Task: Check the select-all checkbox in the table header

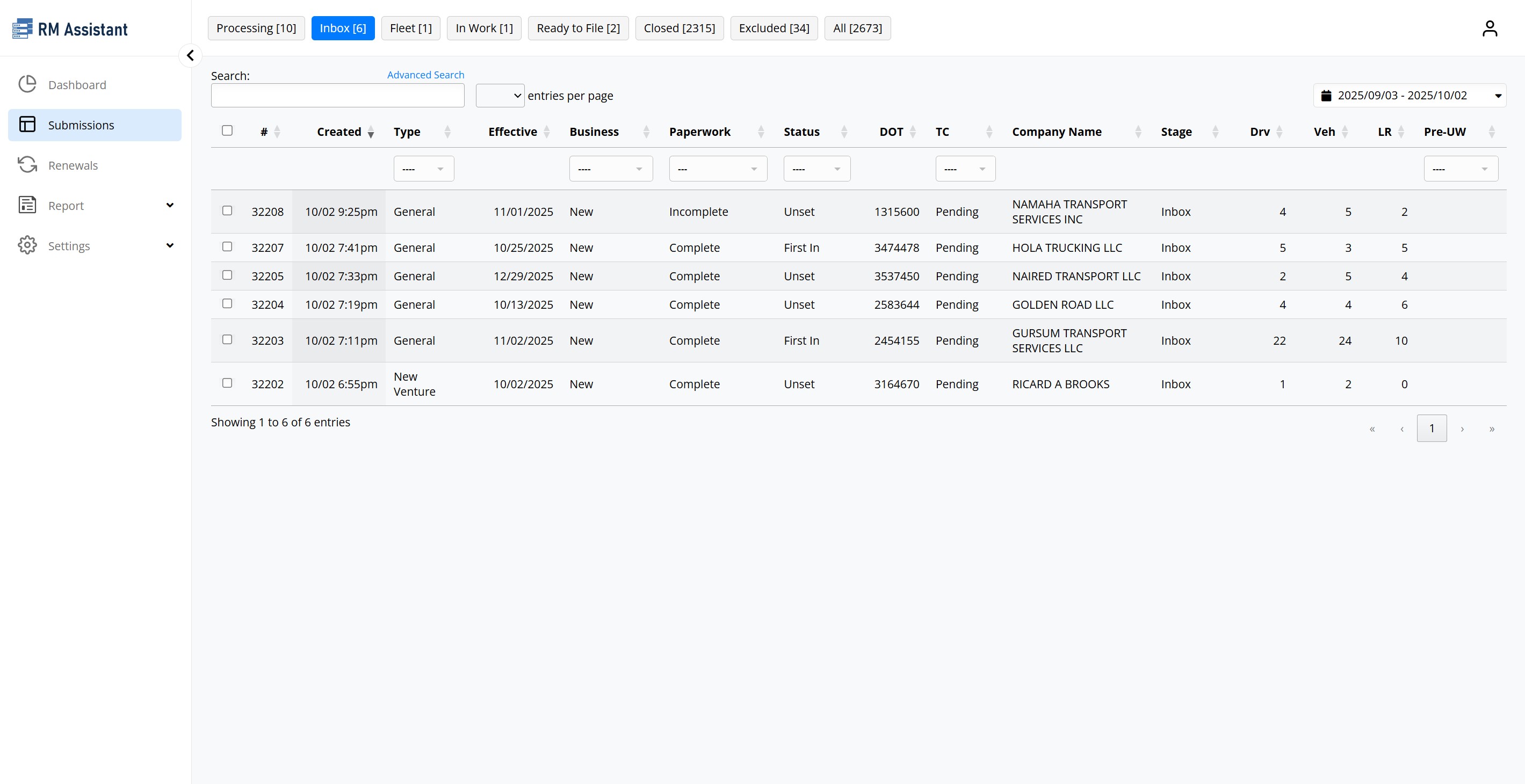Action: click(227, 131)
